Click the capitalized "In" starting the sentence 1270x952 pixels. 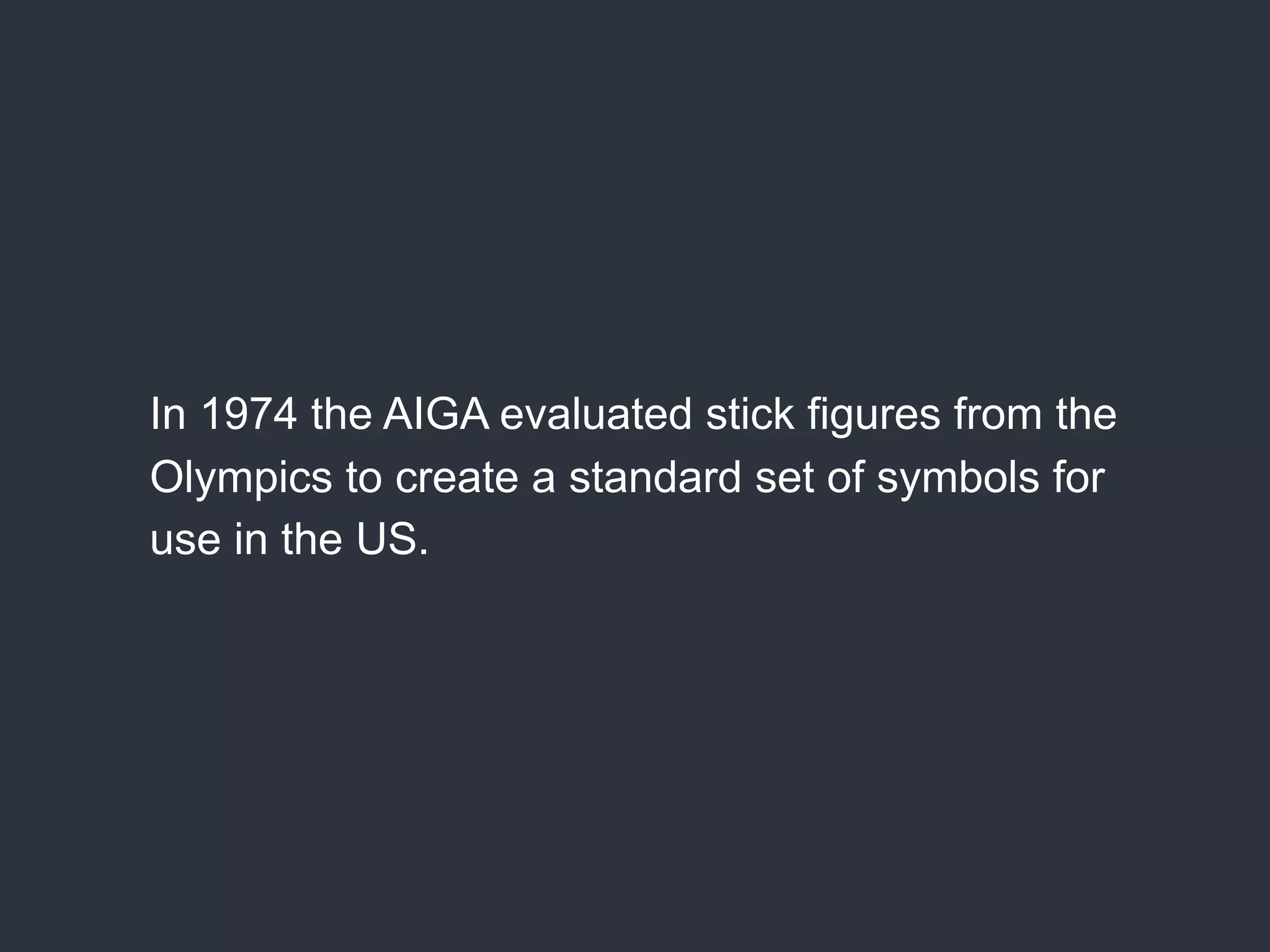point(168,414)
